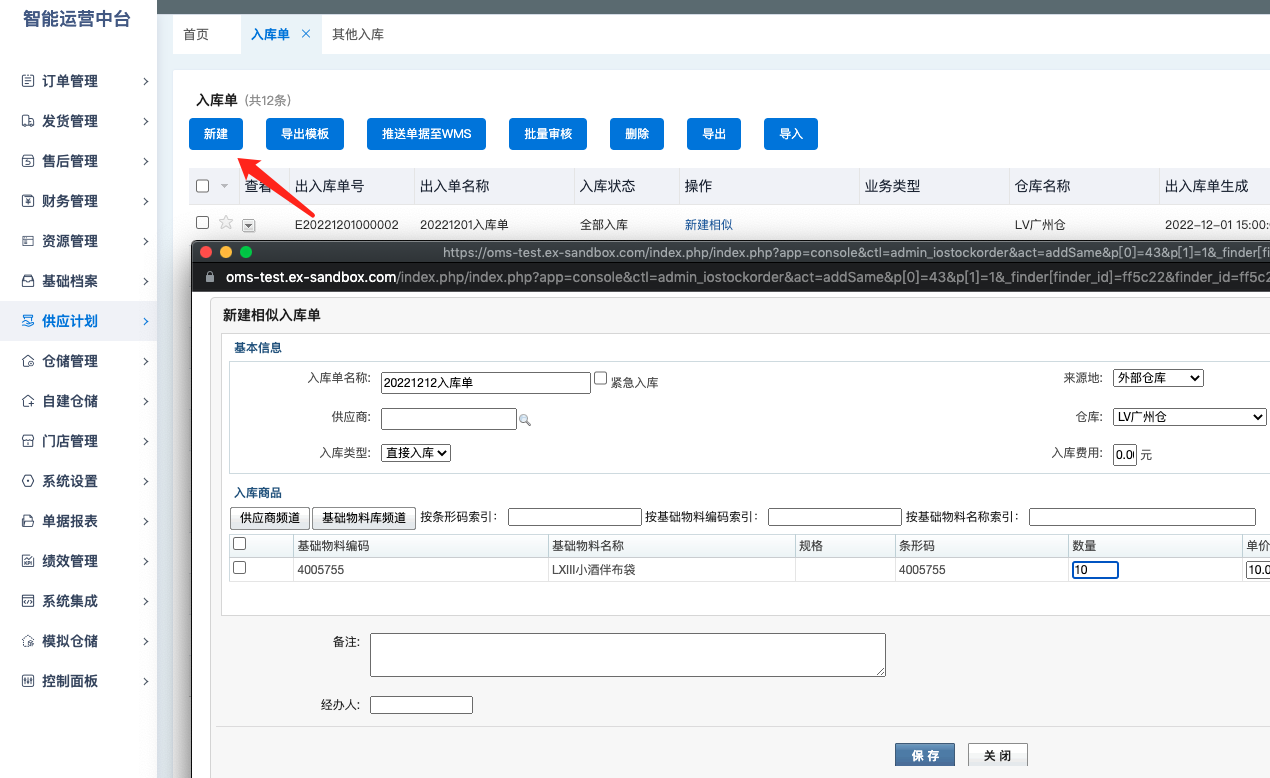1270x778 pixels.
Task: Tick the select-all checkbox in 入库单 list header
Action: pos(203,186)
